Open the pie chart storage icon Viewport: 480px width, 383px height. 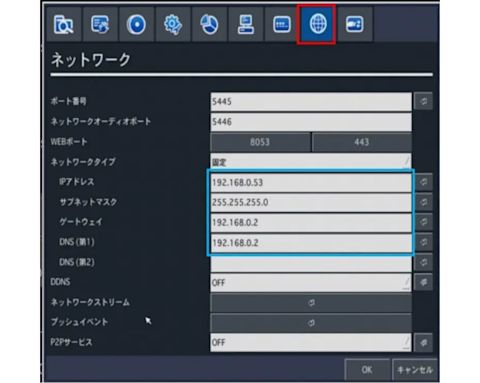tap(209, 24)
